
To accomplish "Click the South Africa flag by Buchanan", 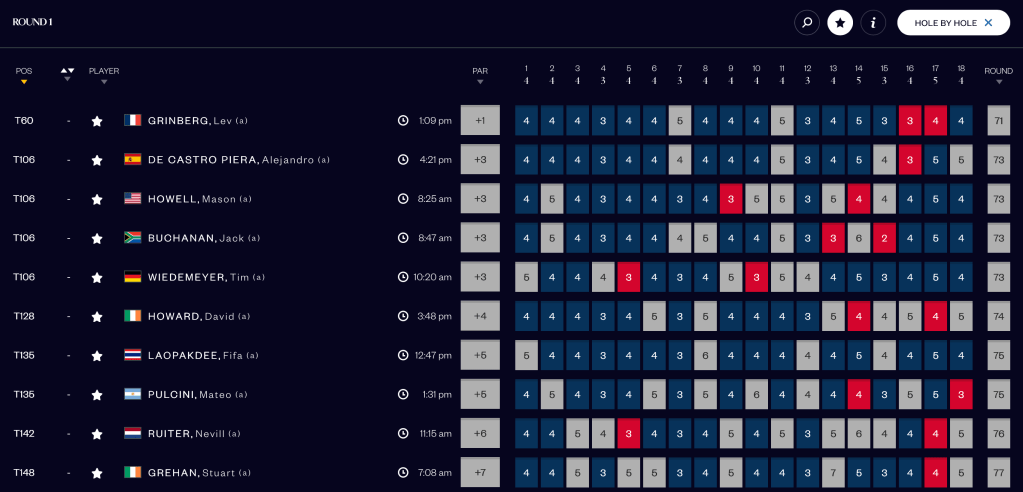I will (x=132, y=238).
